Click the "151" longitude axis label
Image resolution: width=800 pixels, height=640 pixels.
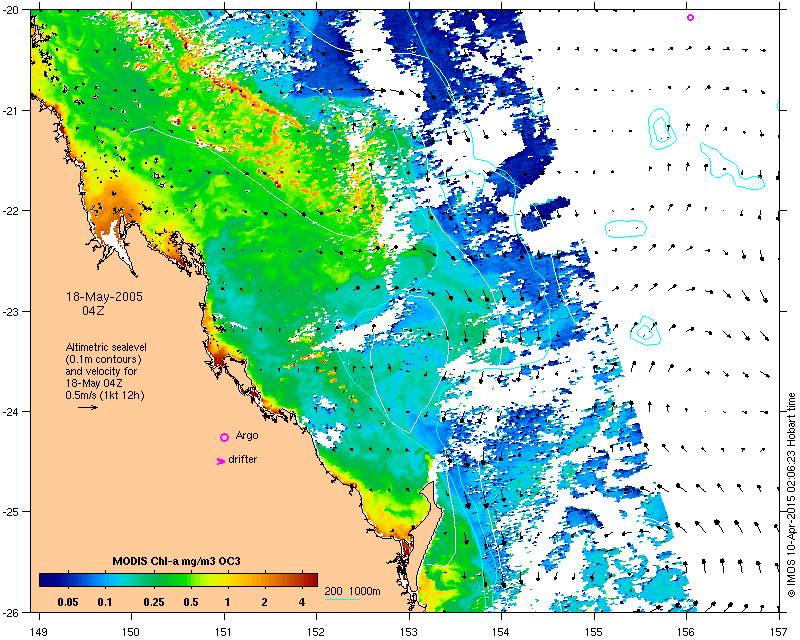pyautogui.click(x=224, y=633)
